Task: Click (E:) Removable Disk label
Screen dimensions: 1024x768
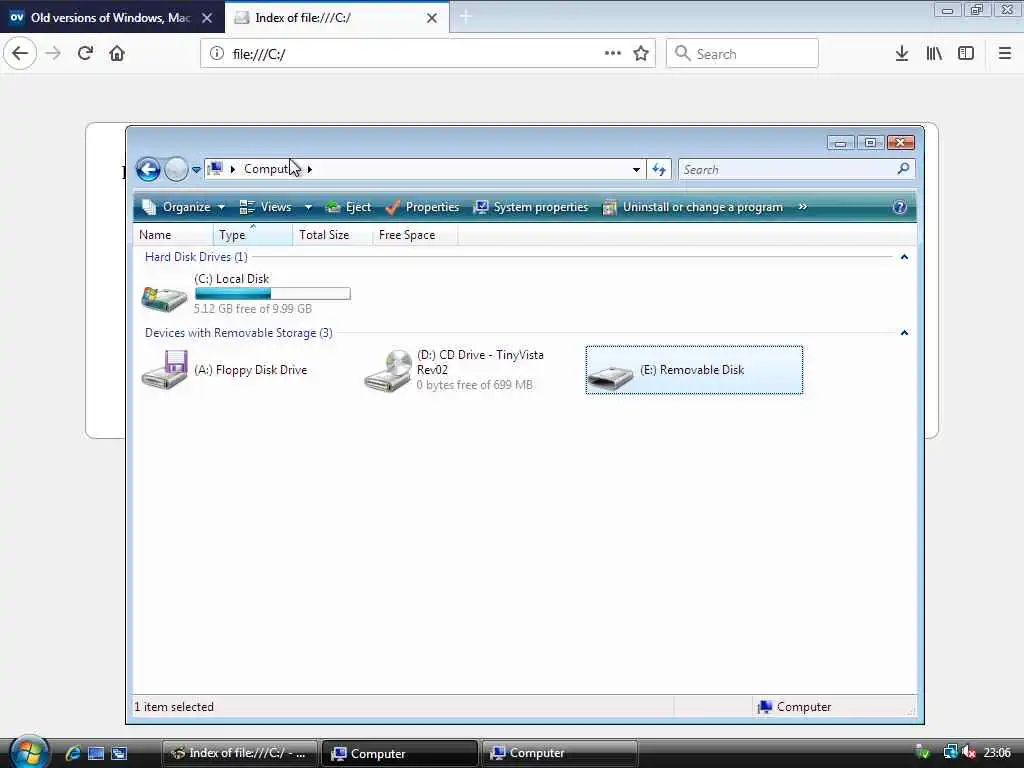Action: point(692,370)
